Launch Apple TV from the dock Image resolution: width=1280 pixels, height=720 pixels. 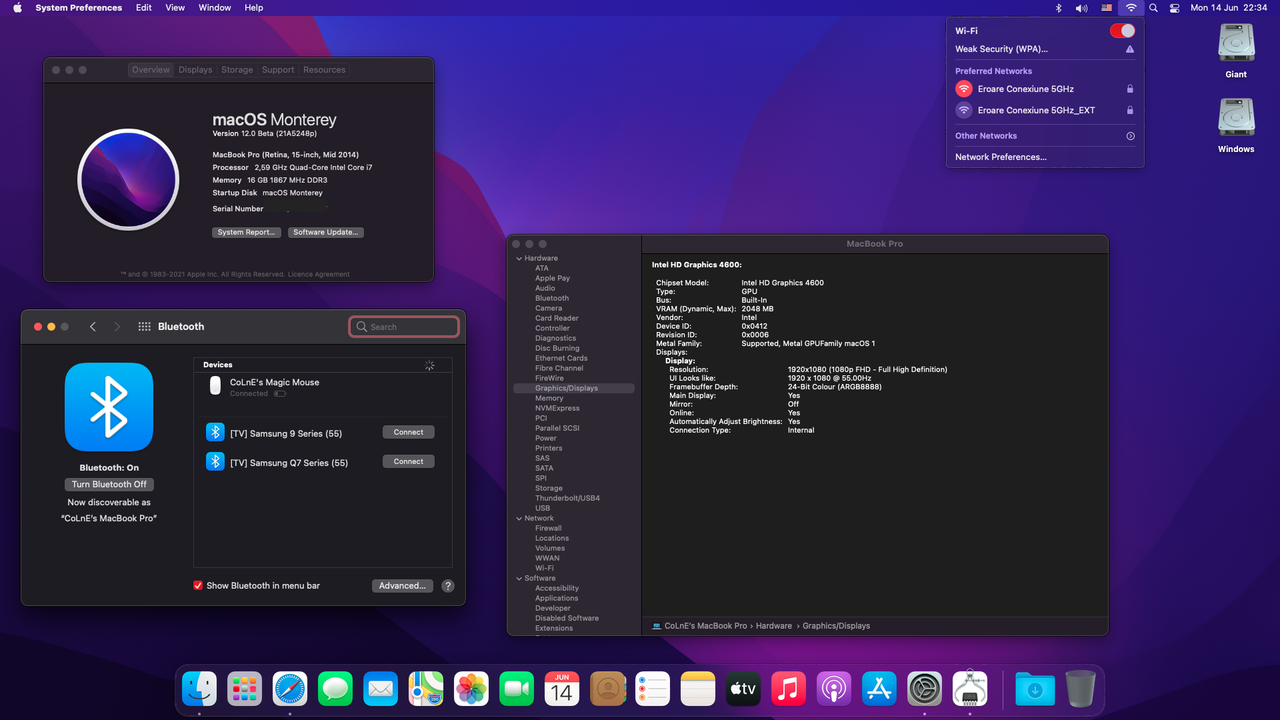743,688
